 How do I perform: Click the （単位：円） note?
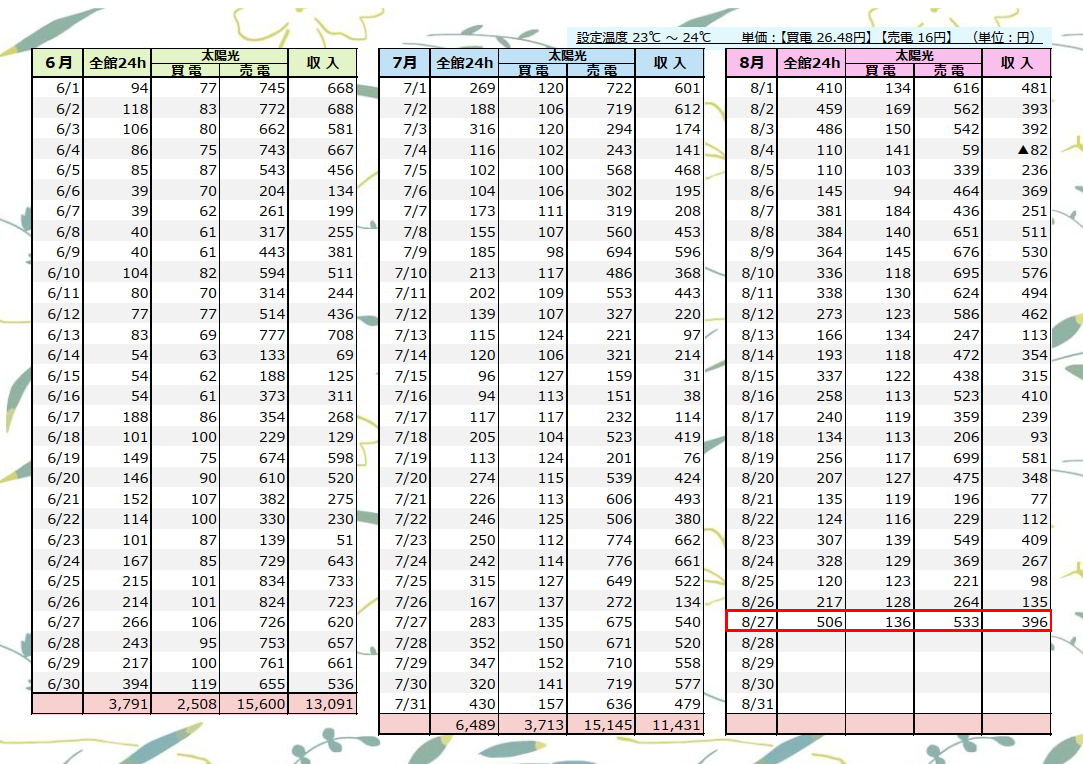point(1004,37)
